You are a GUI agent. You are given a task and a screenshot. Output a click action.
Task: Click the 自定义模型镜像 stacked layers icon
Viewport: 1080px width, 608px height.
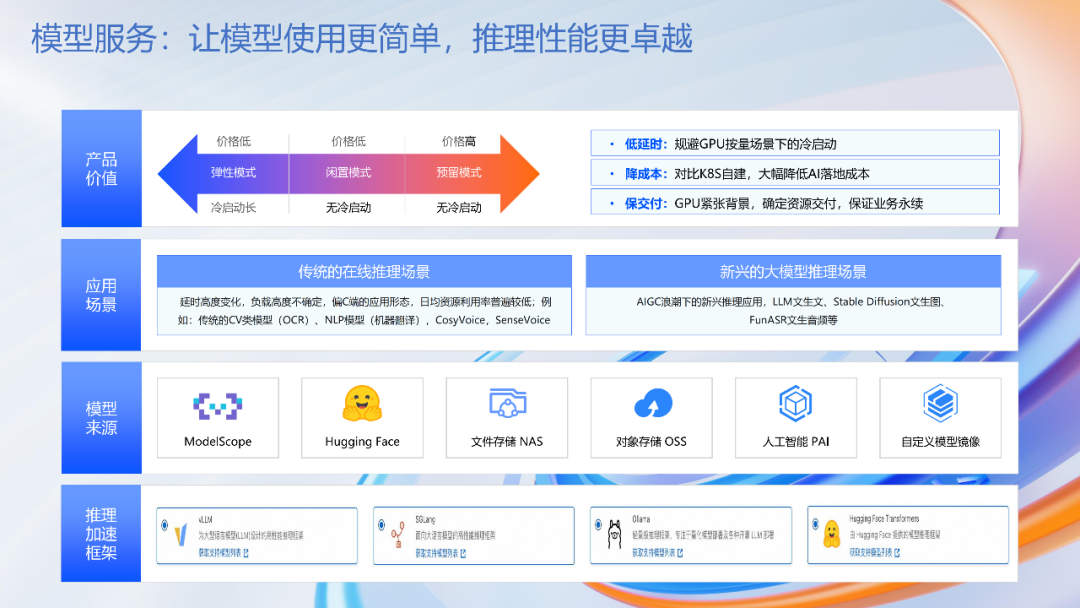tap(940, 403)
